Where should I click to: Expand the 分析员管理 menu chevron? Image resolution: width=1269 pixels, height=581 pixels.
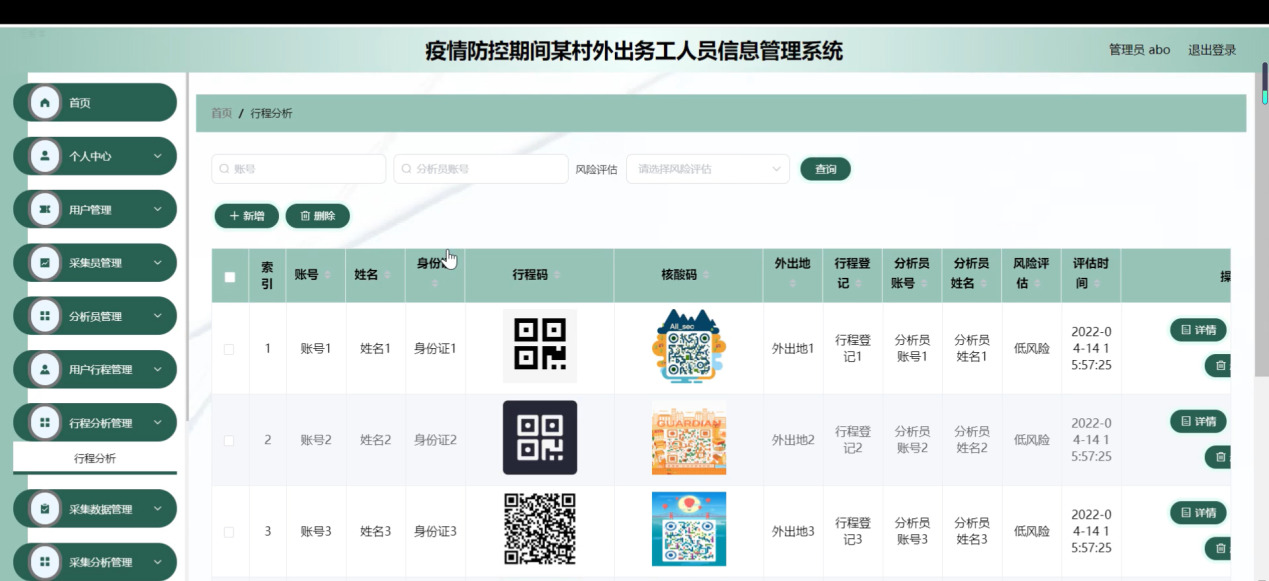pyautogui.click(x=157, y=316)
